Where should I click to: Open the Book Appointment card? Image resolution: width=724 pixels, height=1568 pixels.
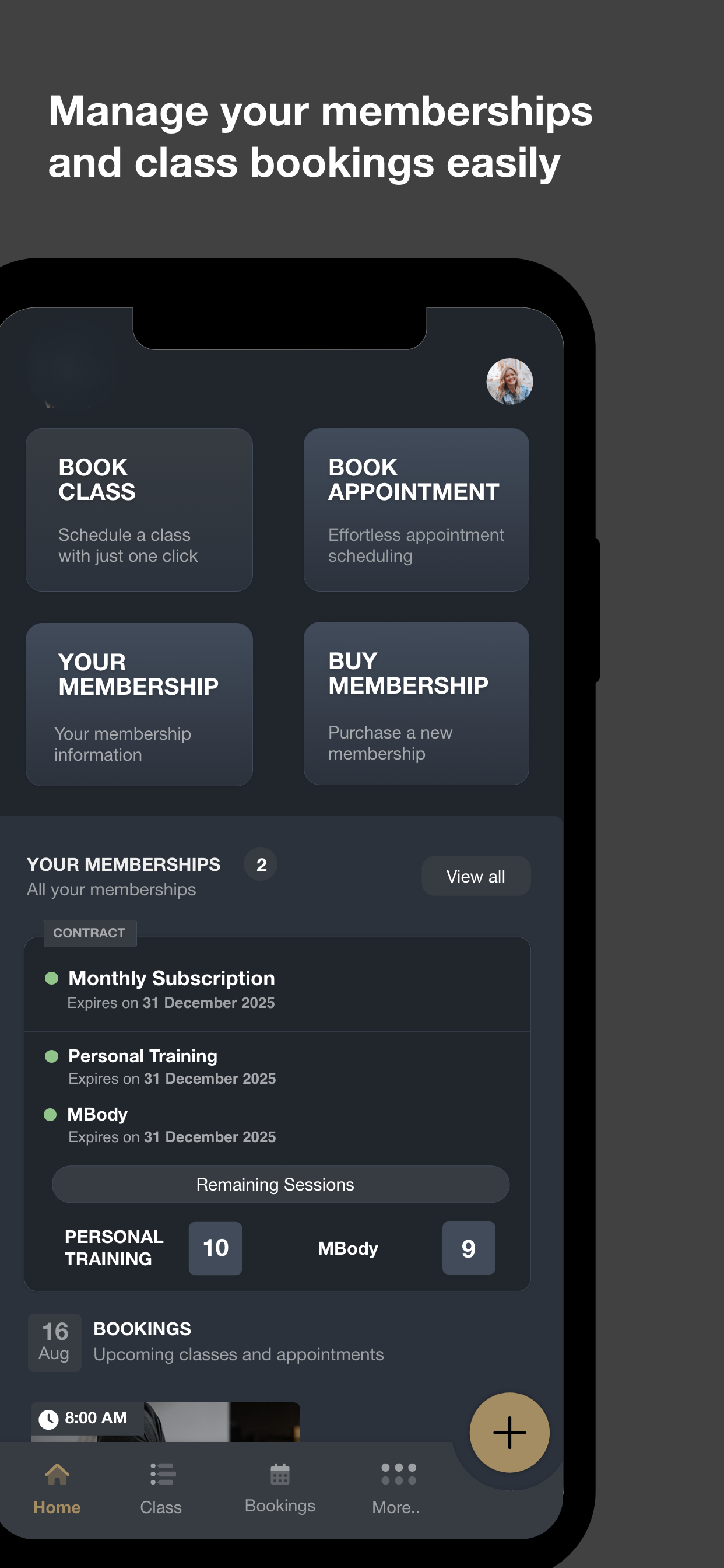click(416, 509)
